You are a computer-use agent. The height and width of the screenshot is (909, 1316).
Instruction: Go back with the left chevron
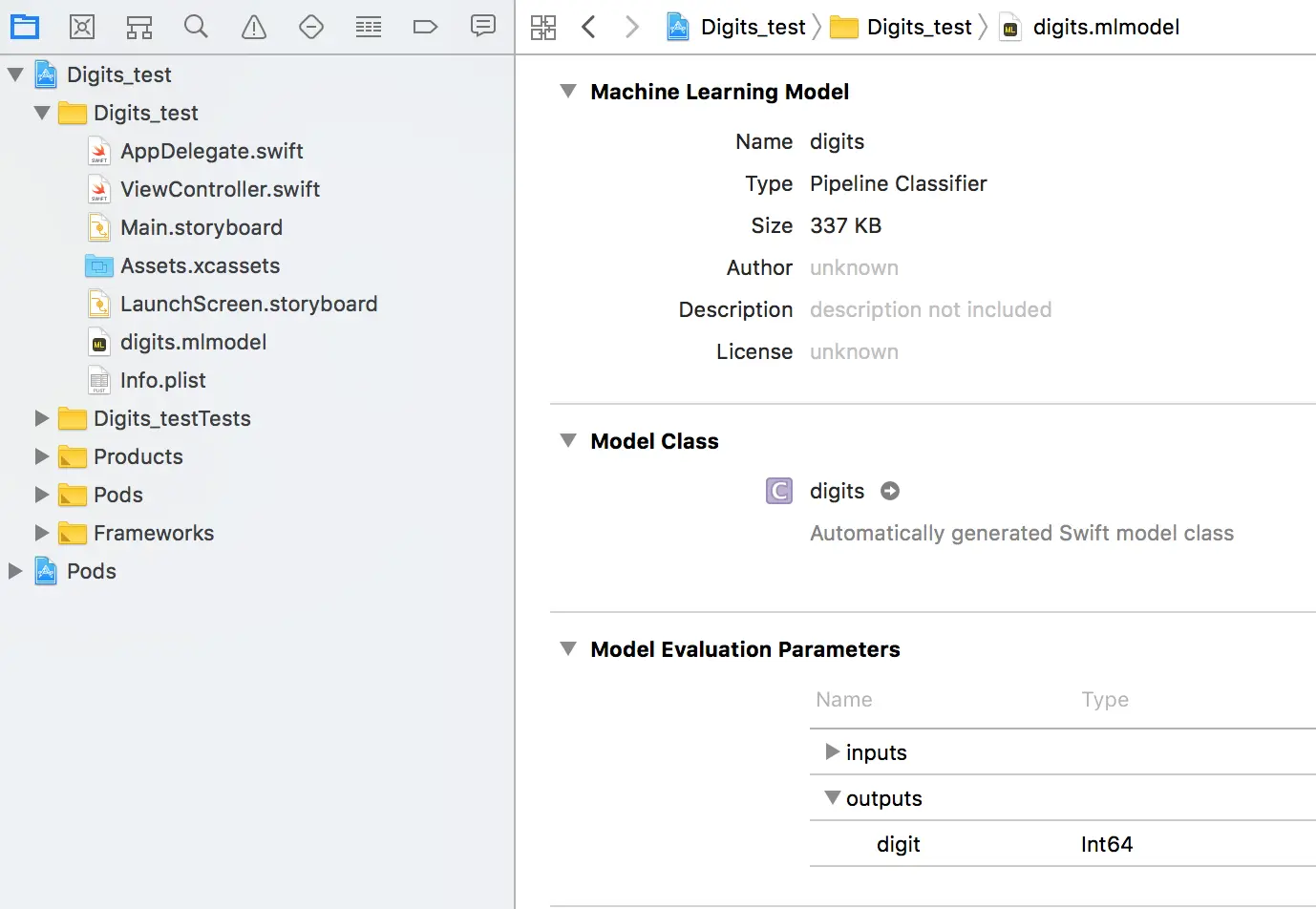(x=588, y=27)
